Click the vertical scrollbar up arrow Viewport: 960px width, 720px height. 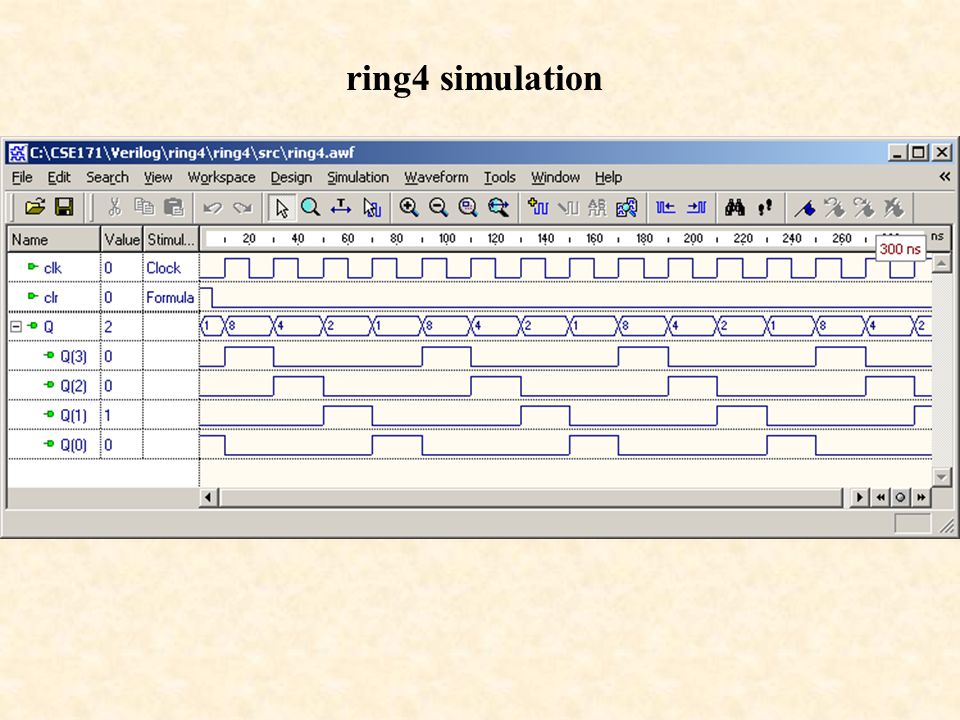pyautogui.click(x=941, y=263)
